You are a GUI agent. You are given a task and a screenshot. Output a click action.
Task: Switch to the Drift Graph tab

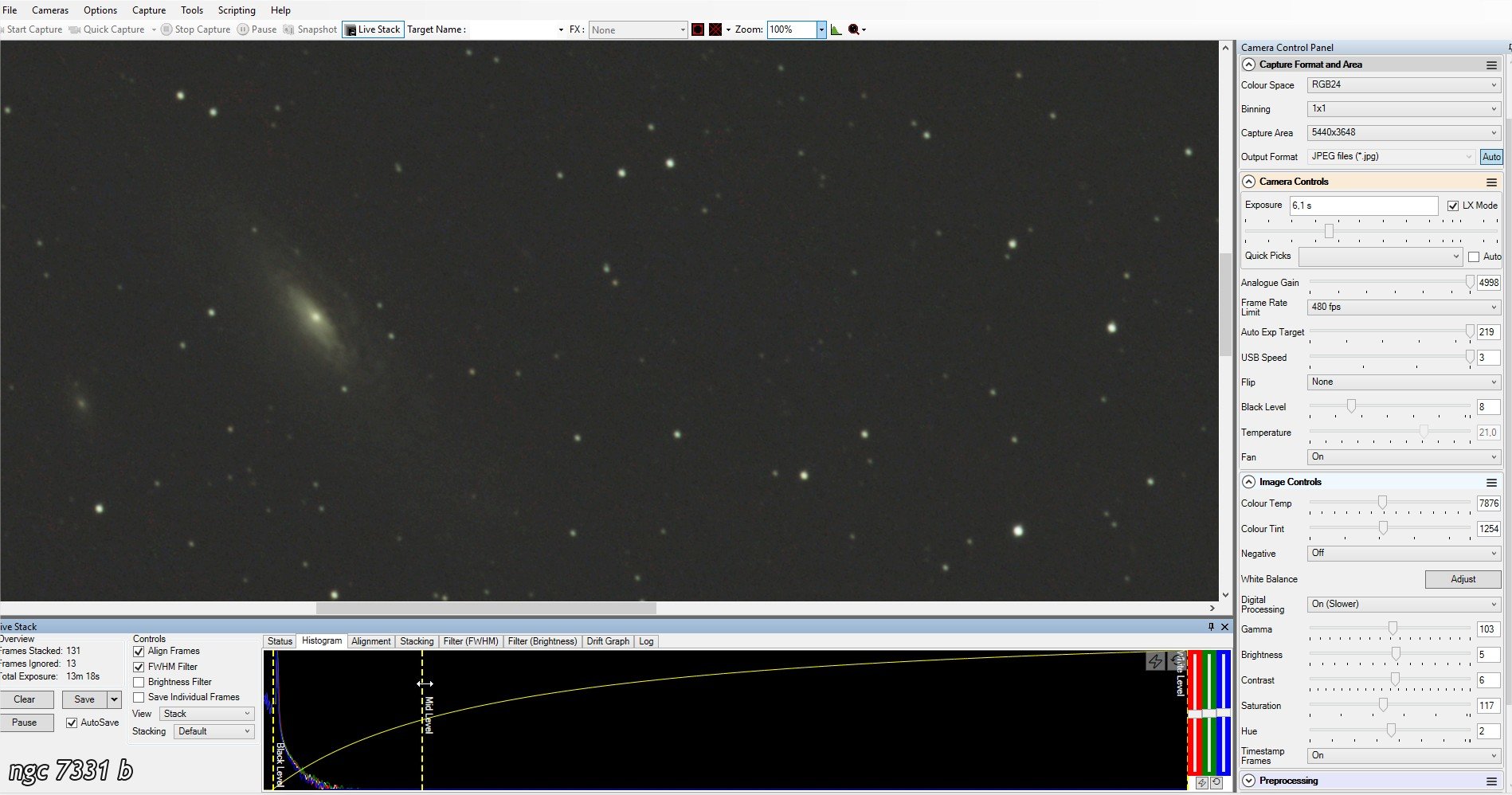[x=608, y=641]
